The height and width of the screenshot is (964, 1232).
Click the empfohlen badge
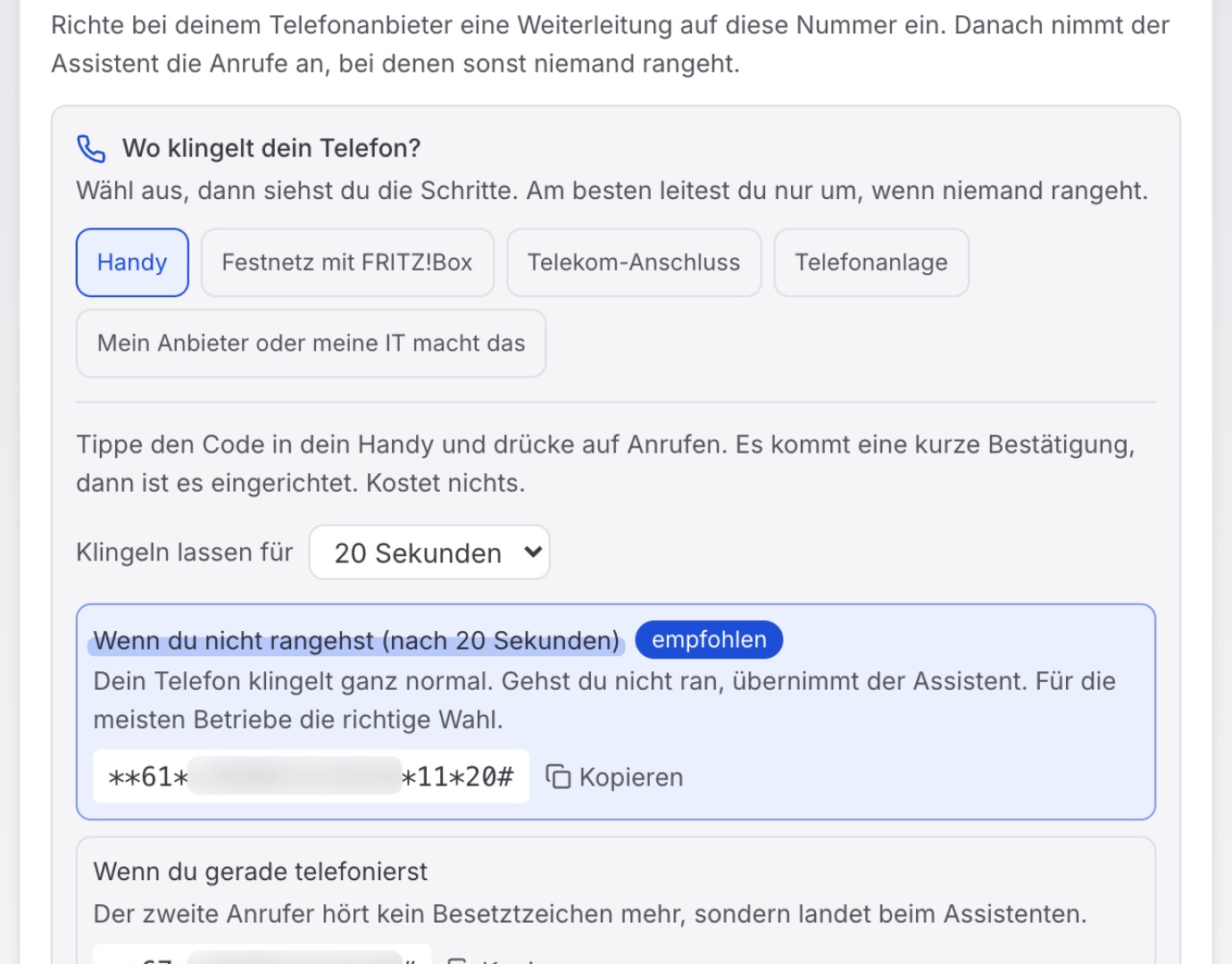click(x=709, y=639)
